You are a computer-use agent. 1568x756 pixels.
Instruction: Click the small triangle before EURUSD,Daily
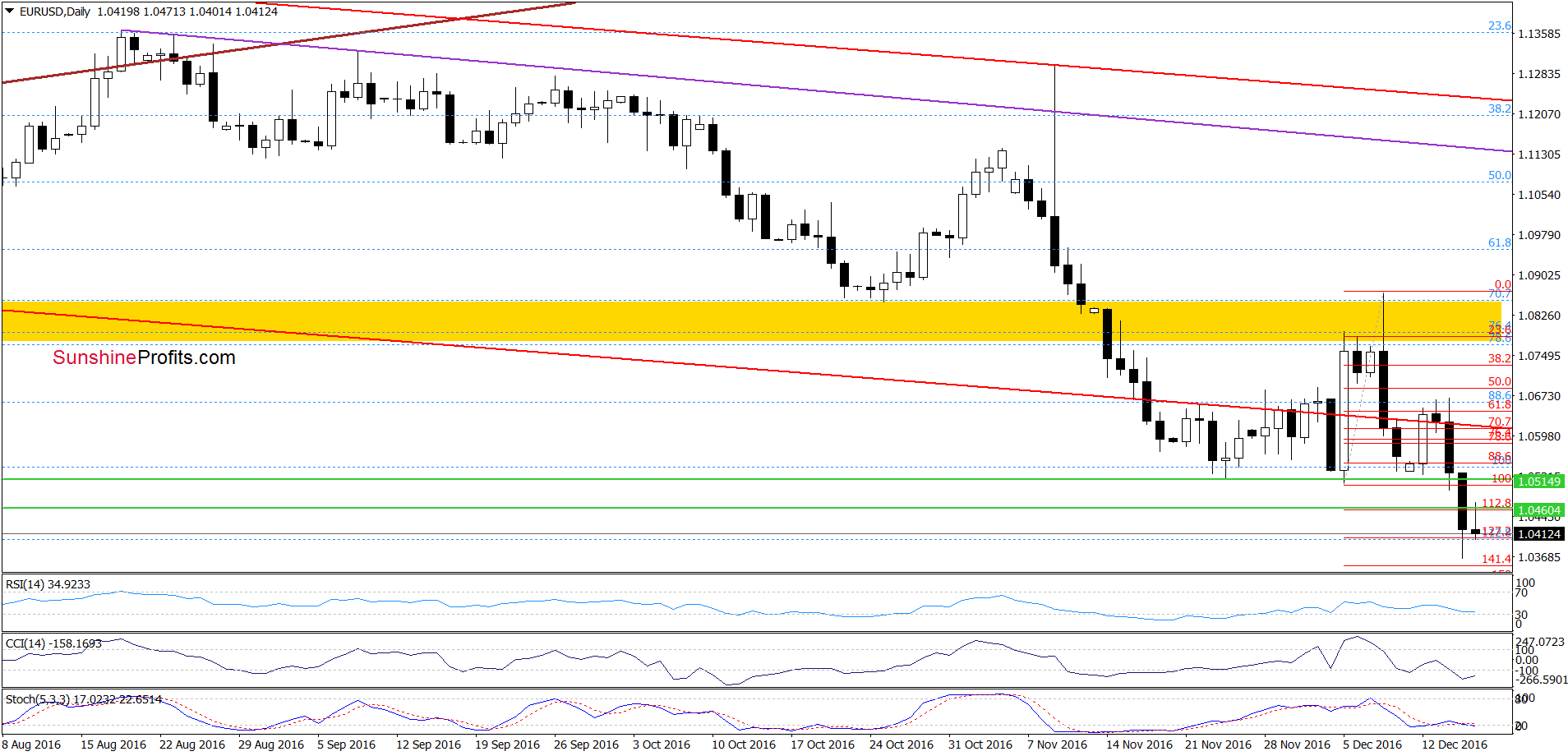click(x=10, y=12)
